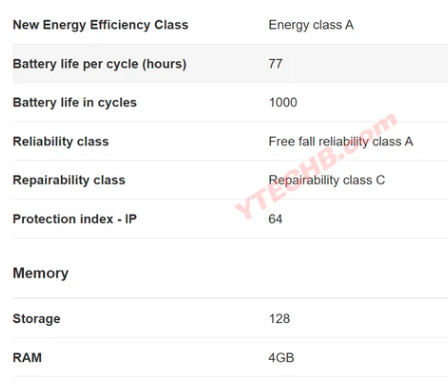
Task: Click the empty area beside Memory heading
Action: pos(258,273)
